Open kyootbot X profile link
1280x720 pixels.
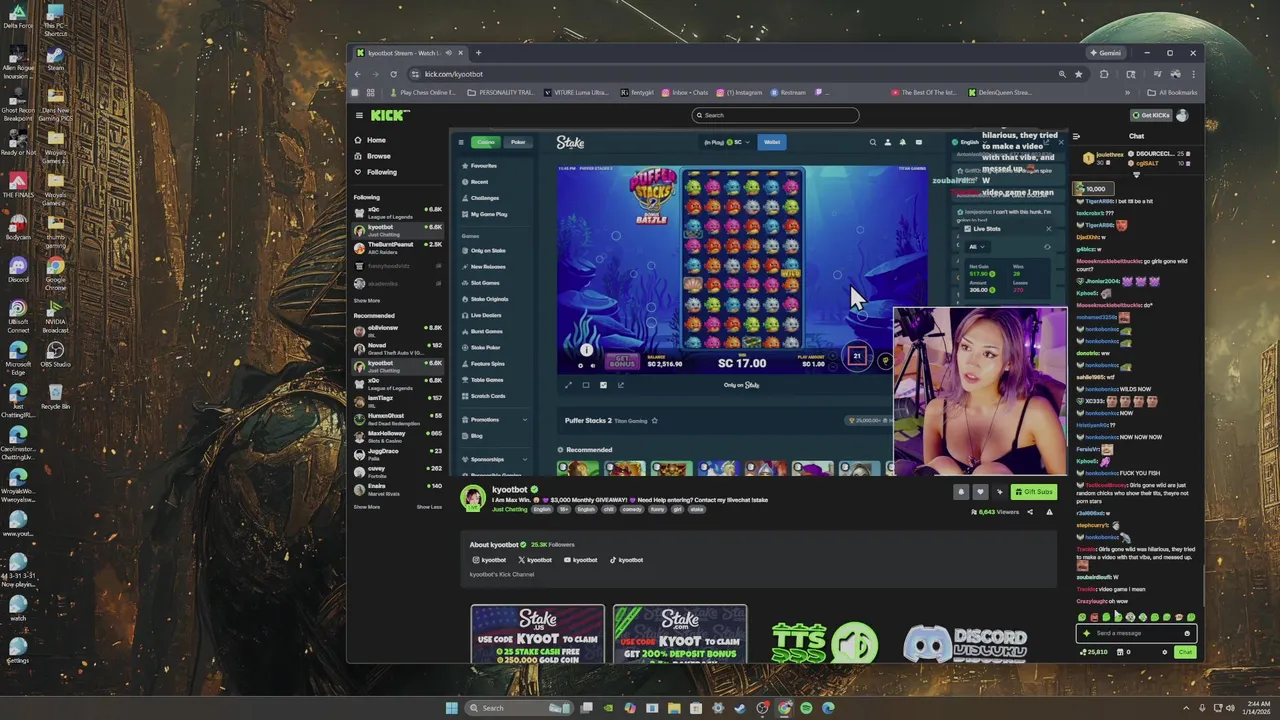pos(535,560)
